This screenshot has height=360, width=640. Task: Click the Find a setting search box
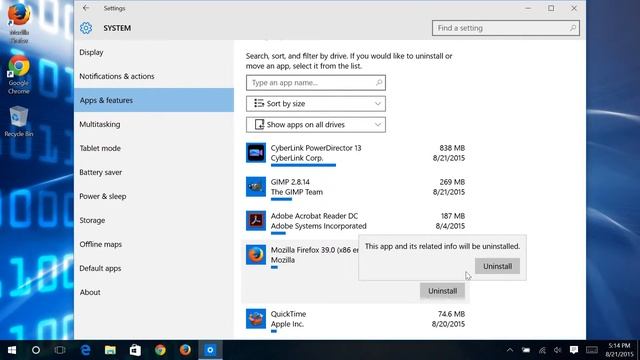pos(506,28)
